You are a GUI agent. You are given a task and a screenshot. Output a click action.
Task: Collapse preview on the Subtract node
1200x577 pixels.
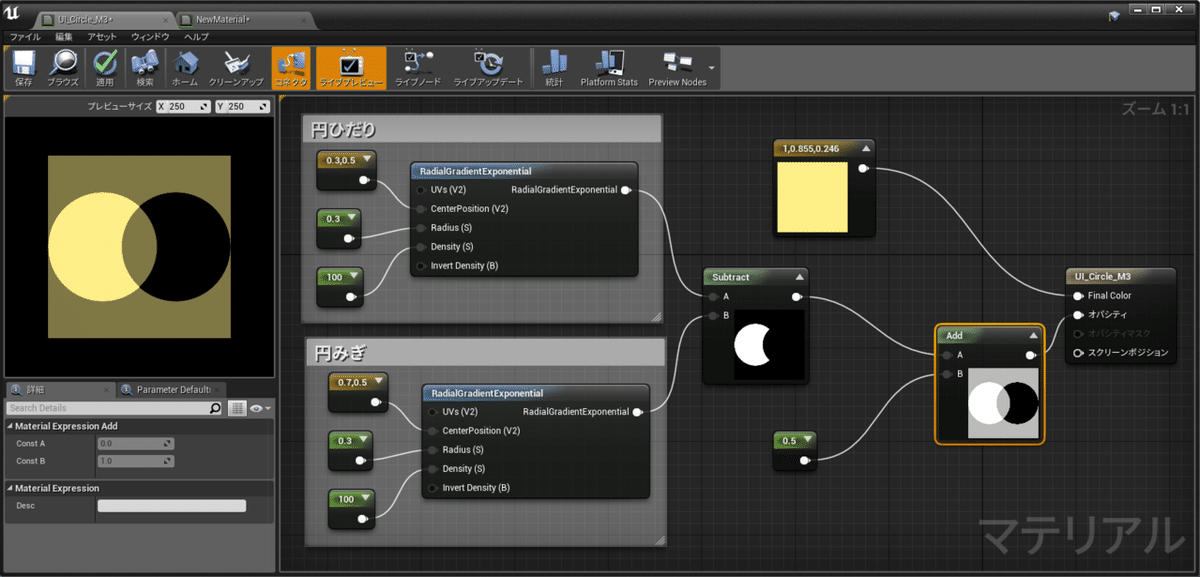[x=799, y=277]
